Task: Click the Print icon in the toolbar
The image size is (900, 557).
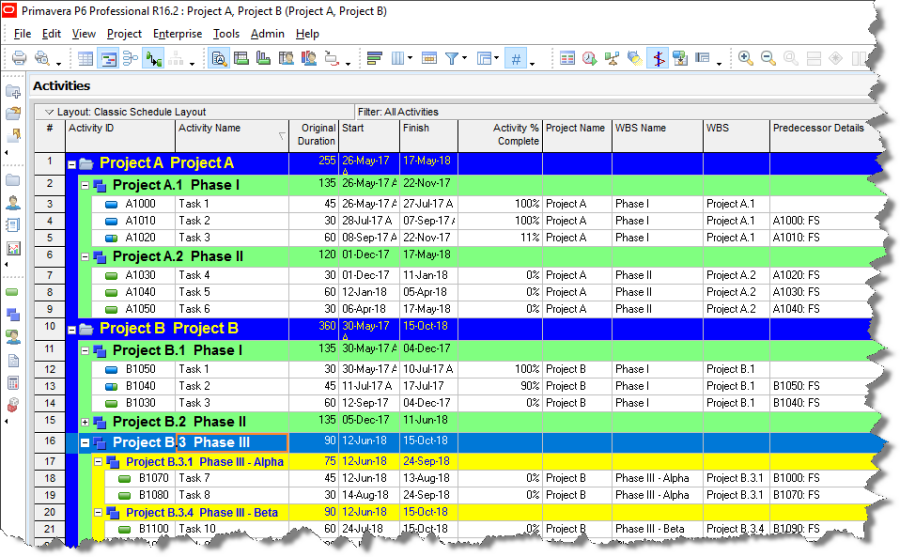Action: point(19,58)
